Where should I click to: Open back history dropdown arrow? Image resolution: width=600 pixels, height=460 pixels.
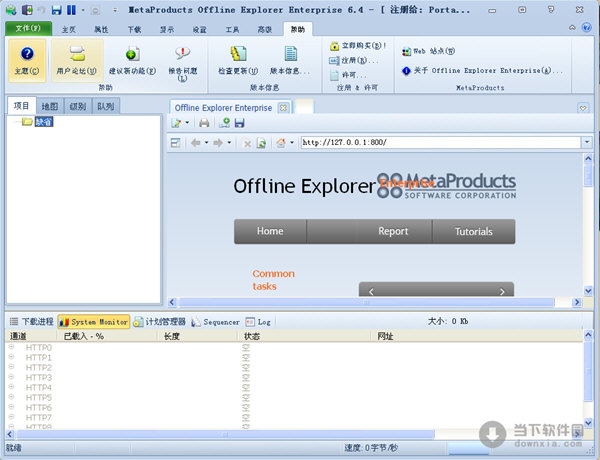coord(206,143)
